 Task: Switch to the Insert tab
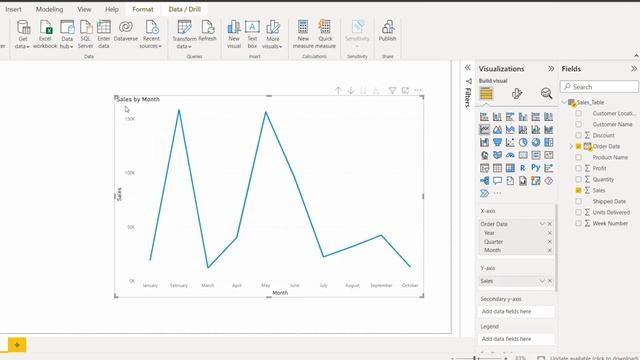pos(13,9)
